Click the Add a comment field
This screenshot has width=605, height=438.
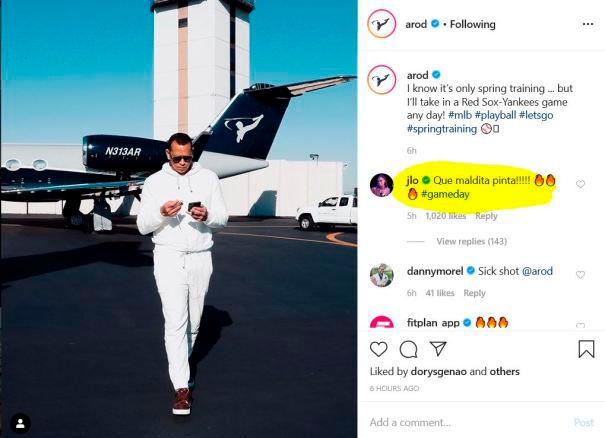pyautogui.click(x=460, y=422)
